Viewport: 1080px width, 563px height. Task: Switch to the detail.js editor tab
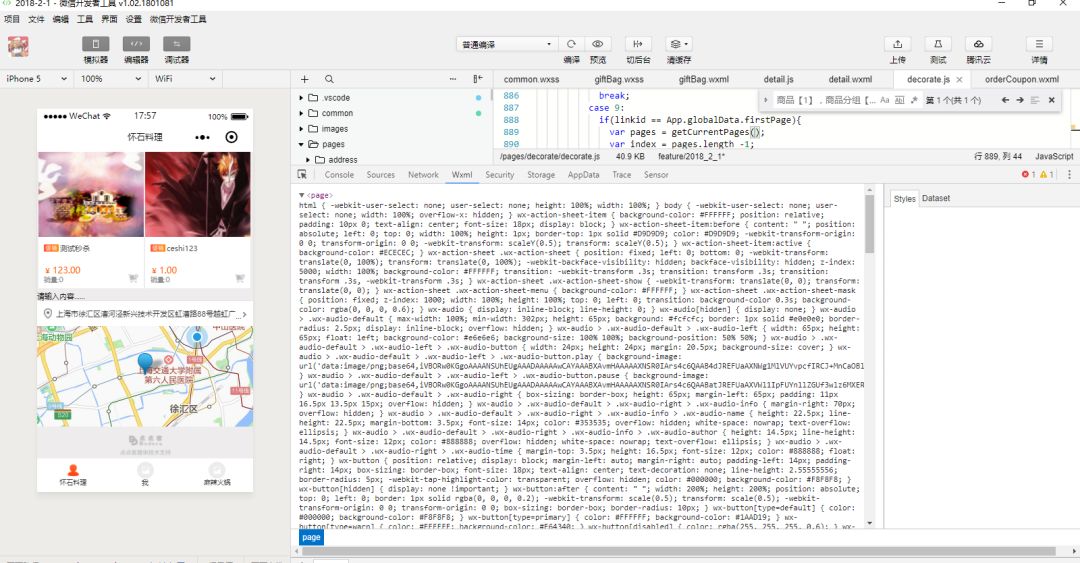coord(778,79)
